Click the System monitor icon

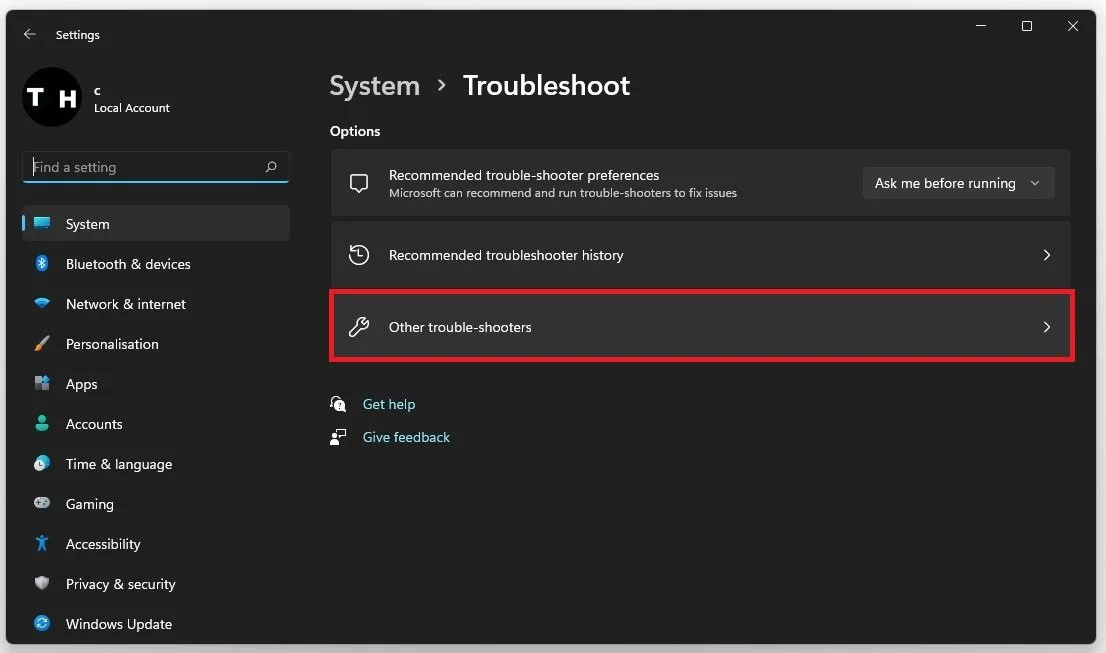click(42, 224)
